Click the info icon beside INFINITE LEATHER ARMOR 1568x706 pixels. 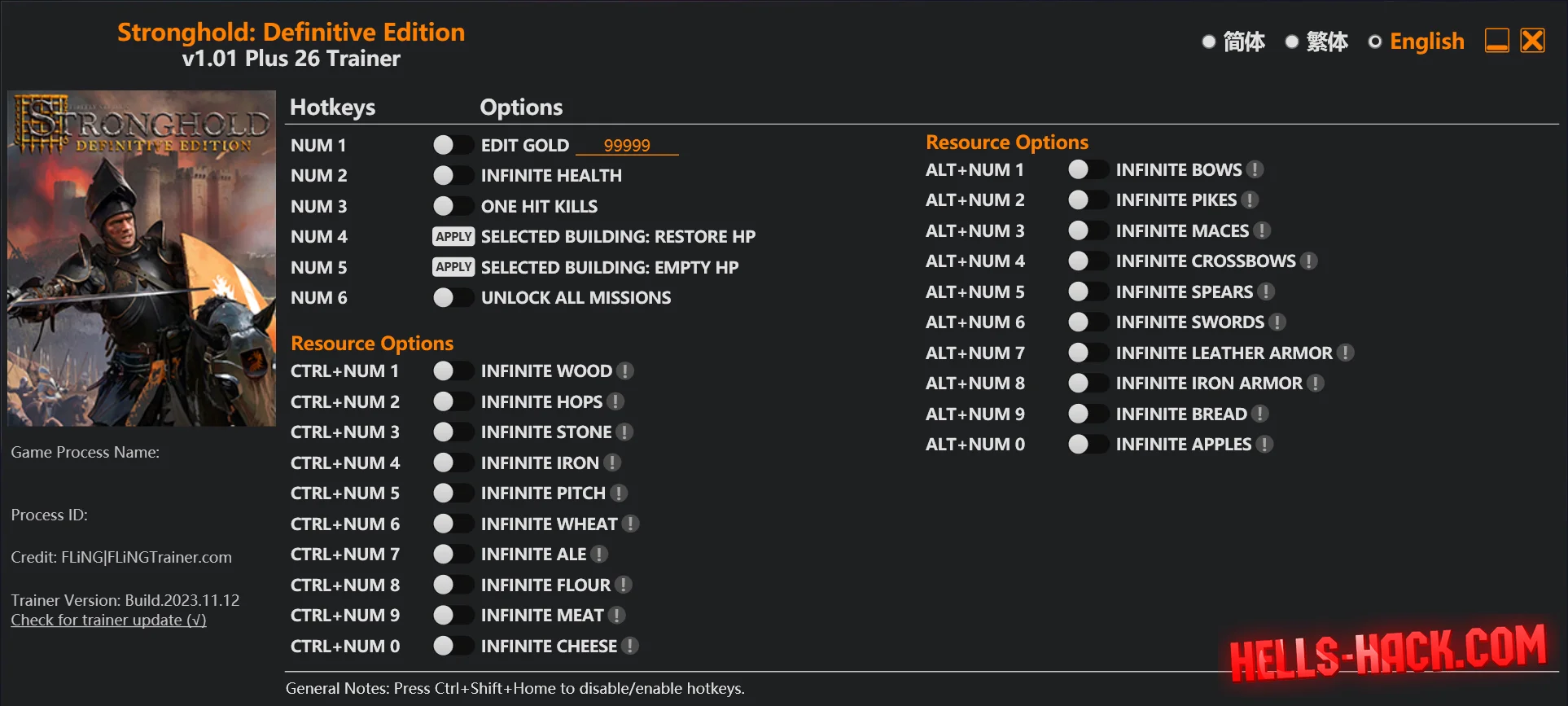point(1345,353)
